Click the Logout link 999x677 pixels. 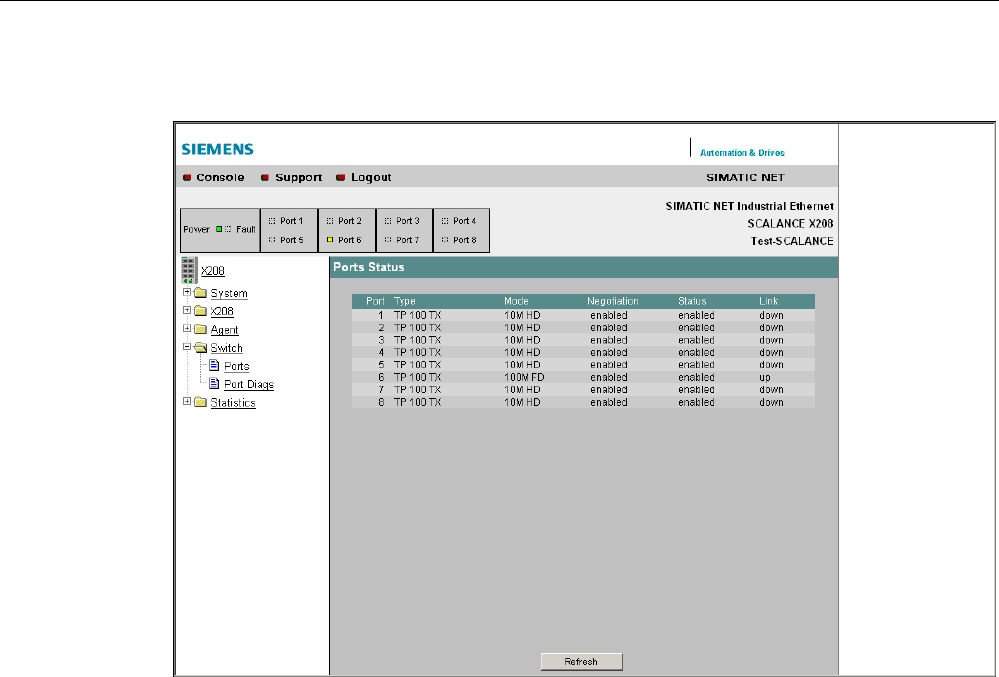pyautogui.click(x=371, y=178)
